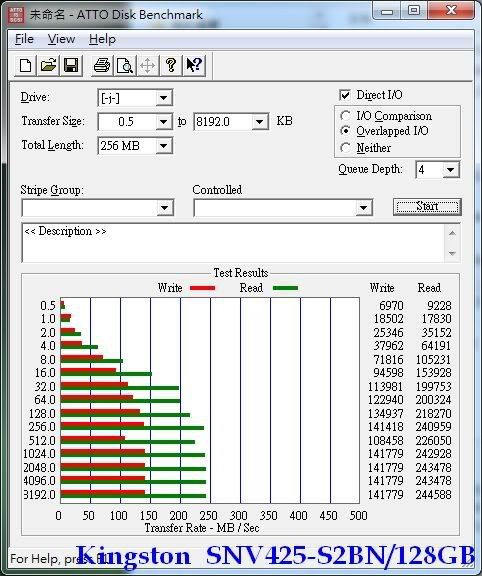This screenshot has height=576, width=482.
Task: Click the 128.0 transfer size row label
Action: 42,414
